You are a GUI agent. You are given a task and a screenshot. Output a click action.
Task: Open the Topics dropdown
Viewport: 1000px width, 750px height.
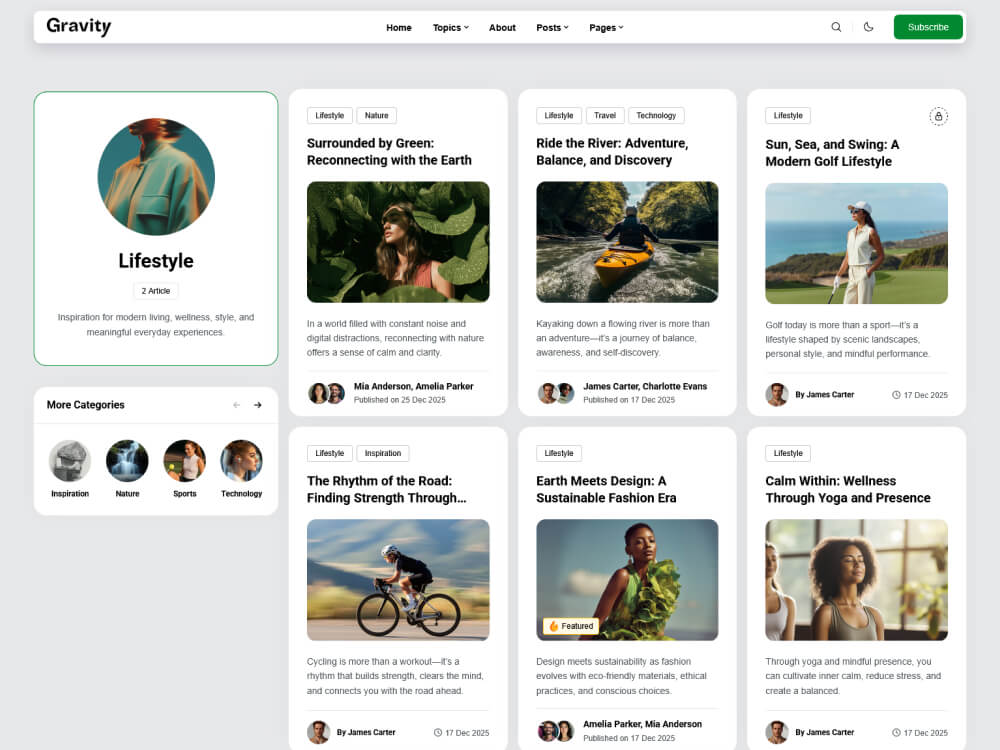coord(450,27)
